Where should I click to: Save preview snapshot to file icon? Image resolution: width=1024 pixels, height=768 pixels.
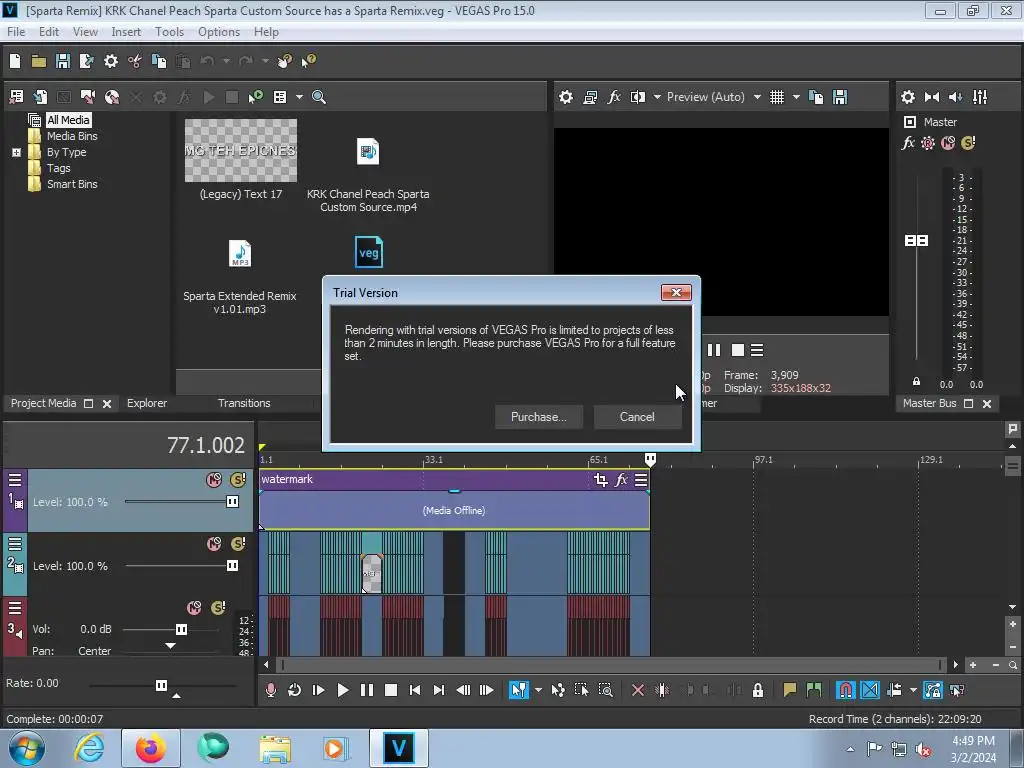click(x=840, y=97)
